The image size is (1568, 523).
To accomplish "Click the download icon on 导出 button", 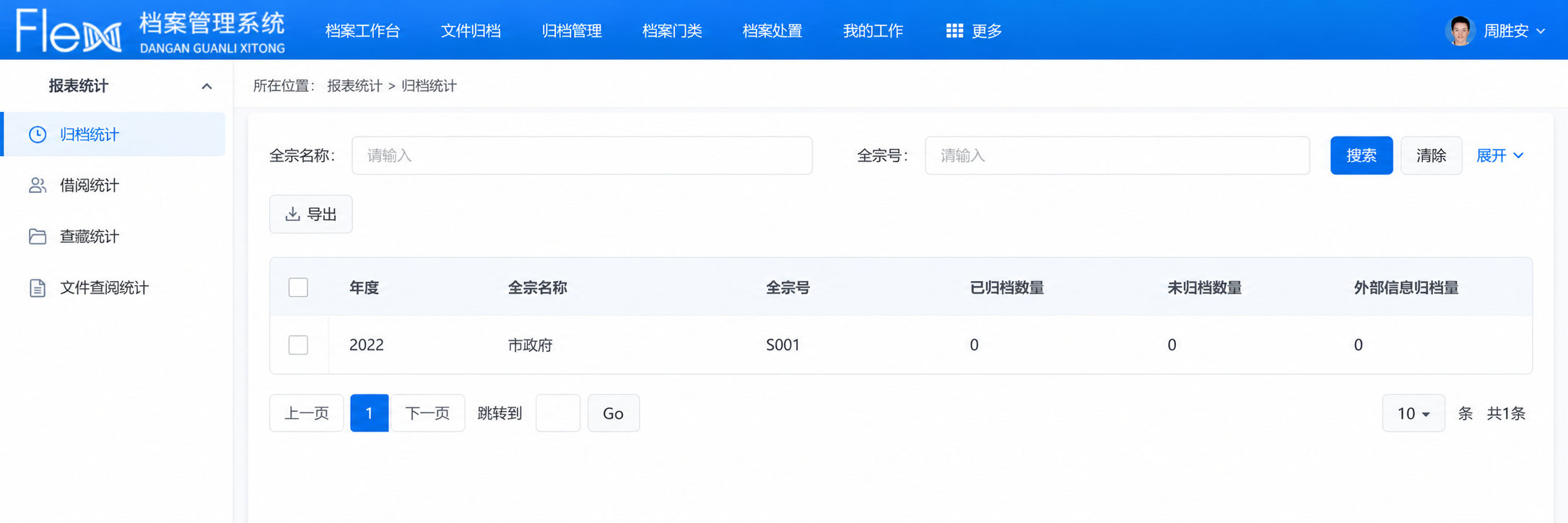I will [x=292, y=214].
